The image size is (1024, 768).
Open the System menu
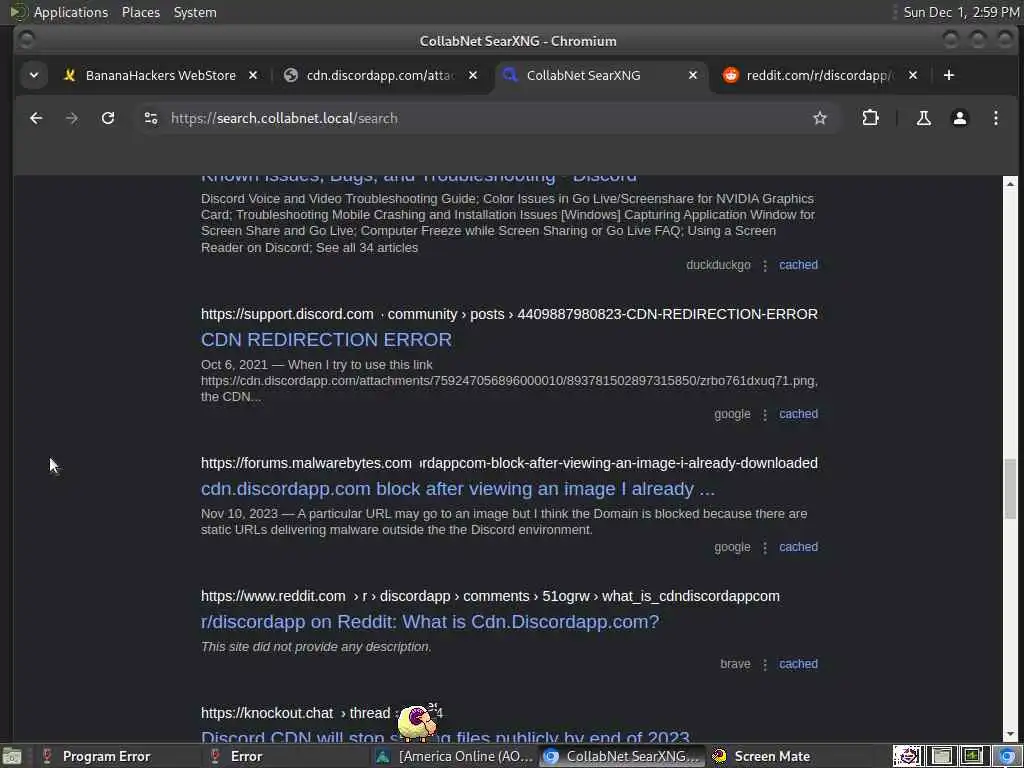pyautogui.click(x=195, y=12)
